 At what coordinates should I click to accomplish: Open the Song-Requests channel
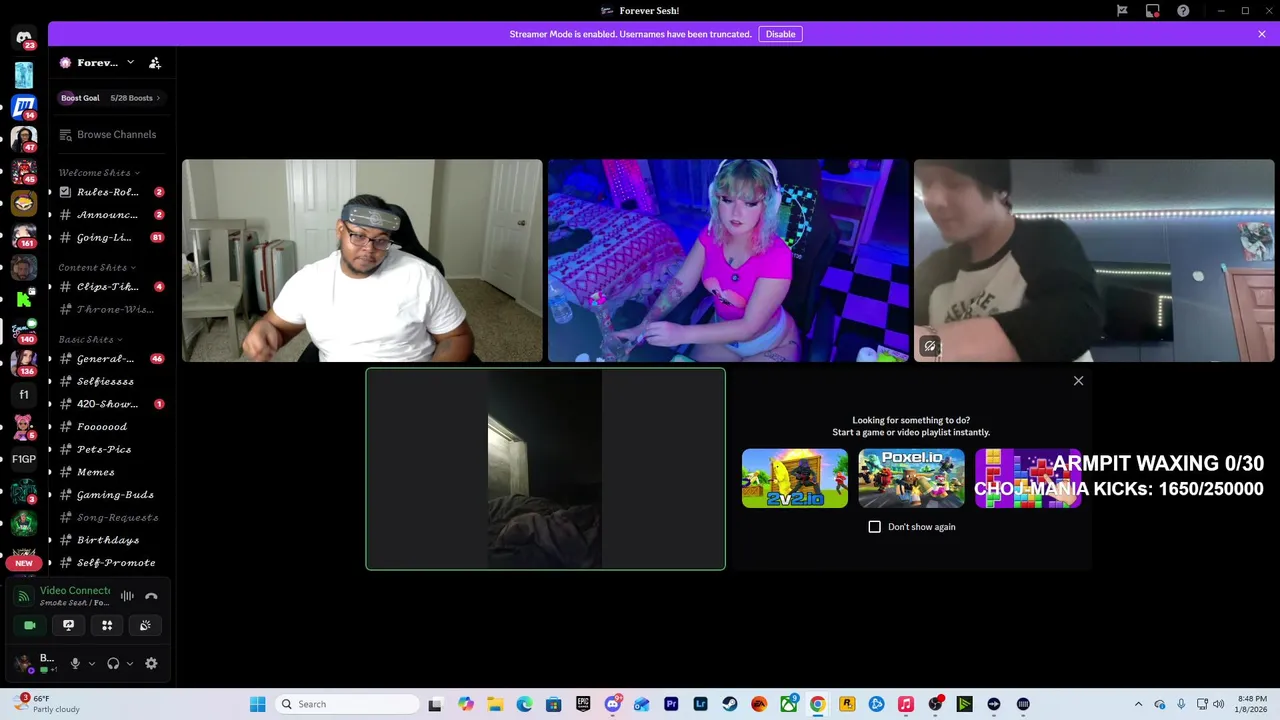[110, 517]
